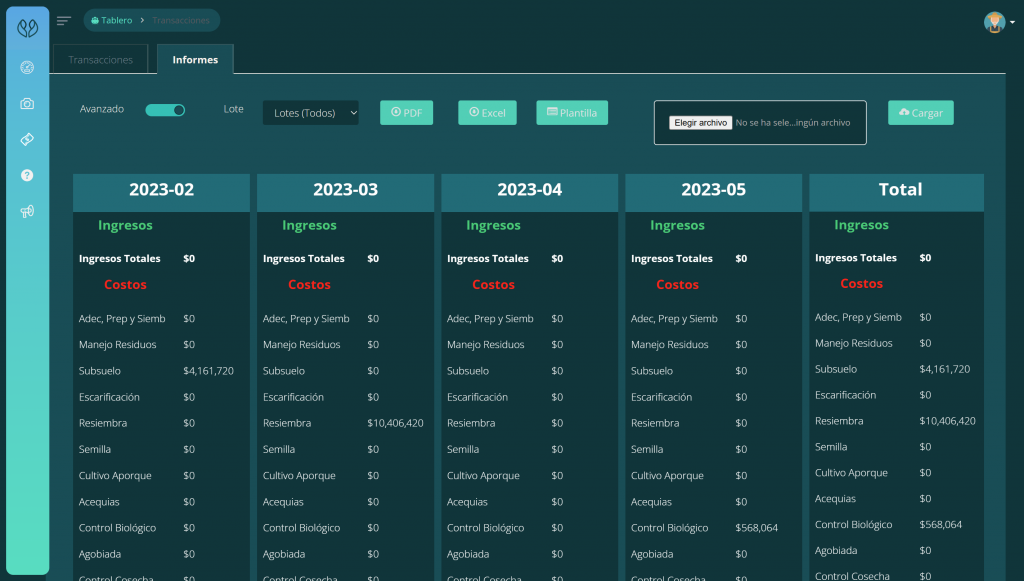Screen dimensions: 1024x581
Task: Select the Informes tab
Action: (195, 60)
